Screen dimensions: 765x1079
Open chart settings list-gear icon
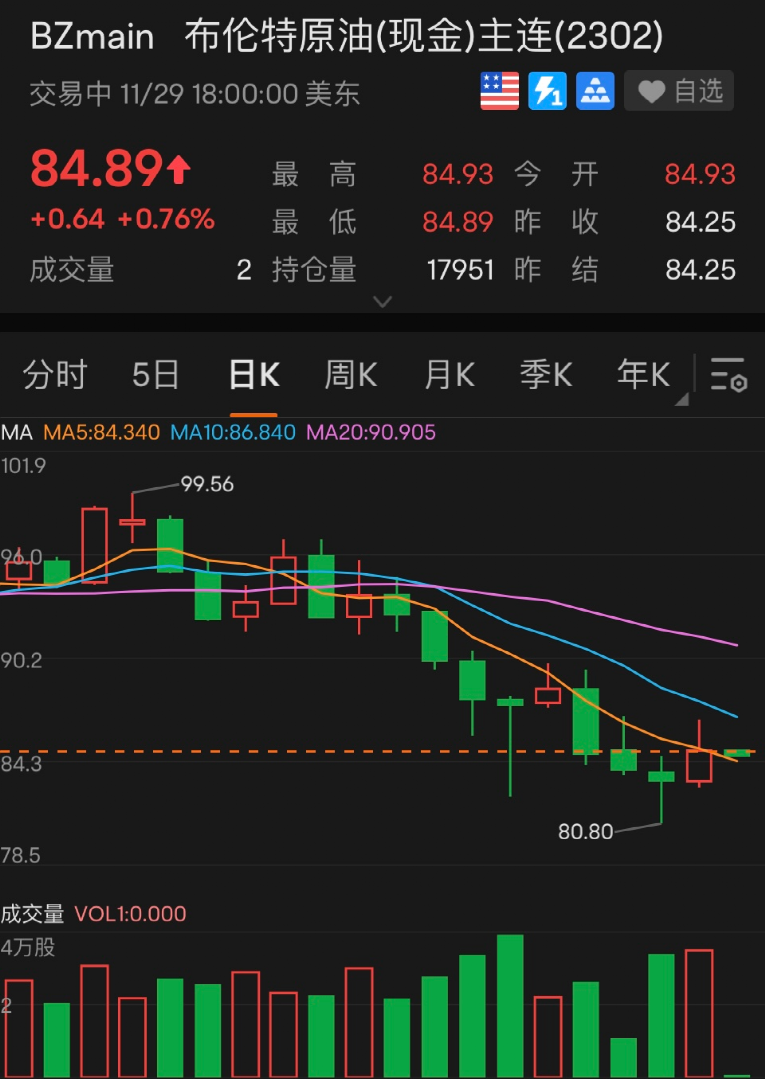(x=728, y=376)
